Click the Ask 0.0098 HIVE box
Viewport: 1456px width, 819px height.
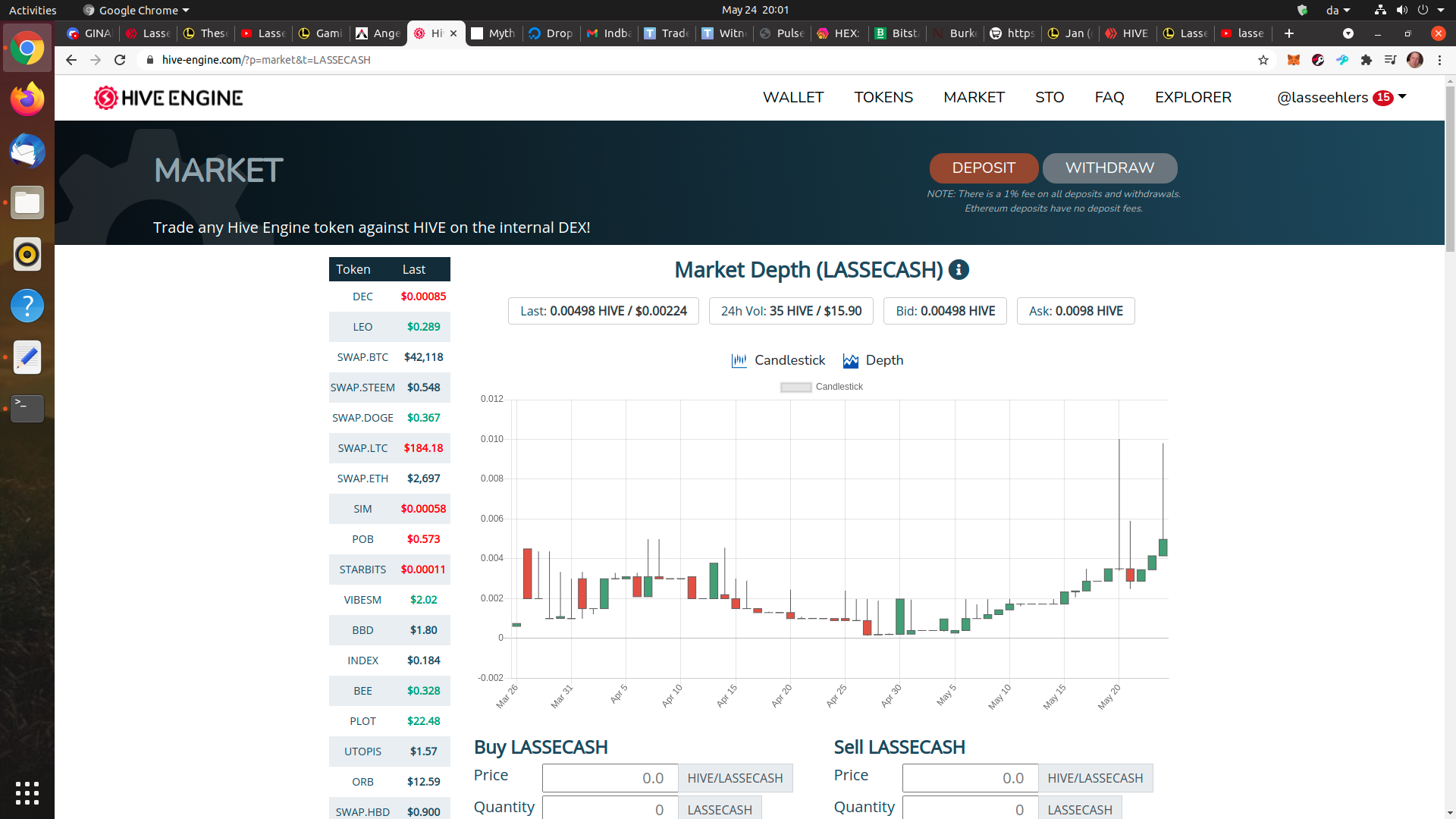tap(1075, 311)
